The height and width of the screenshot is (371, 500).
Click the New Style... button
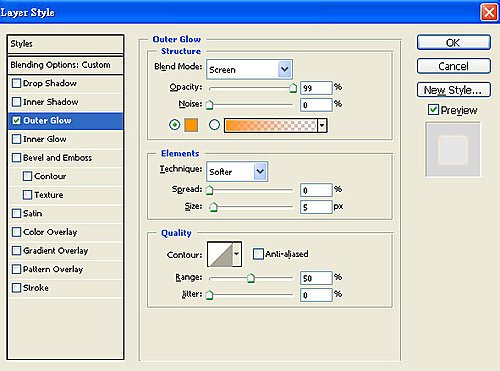454,90
